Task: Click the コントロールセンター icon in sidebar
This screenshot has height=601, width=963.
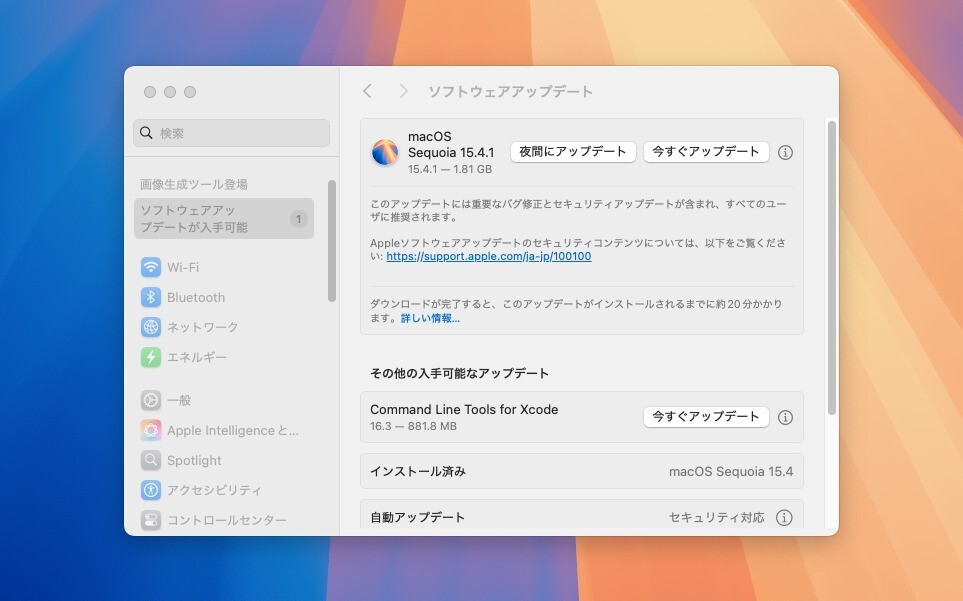Action: 150,520
